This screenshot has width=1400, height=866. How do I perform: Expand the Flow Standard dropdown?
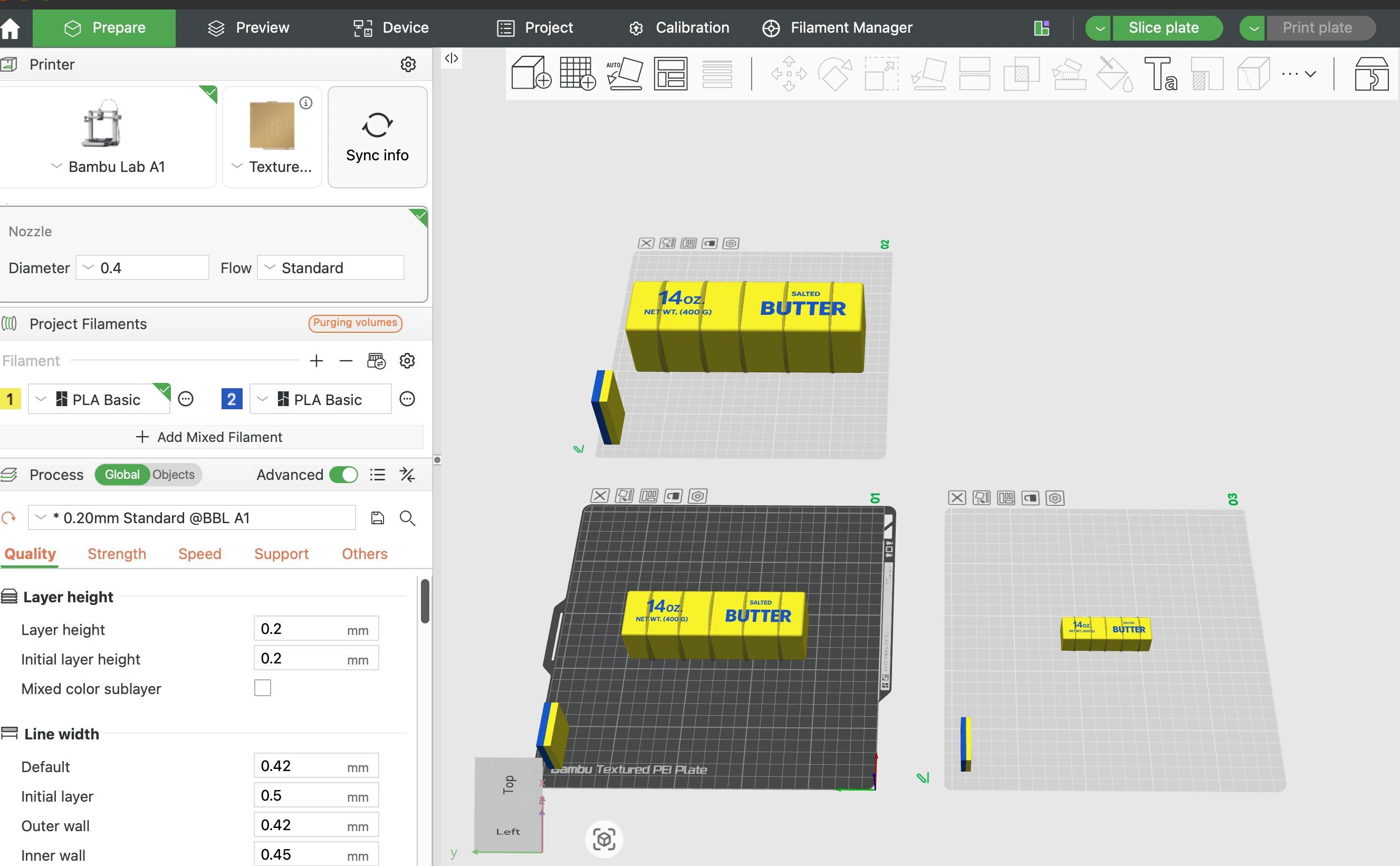point(331,267)
